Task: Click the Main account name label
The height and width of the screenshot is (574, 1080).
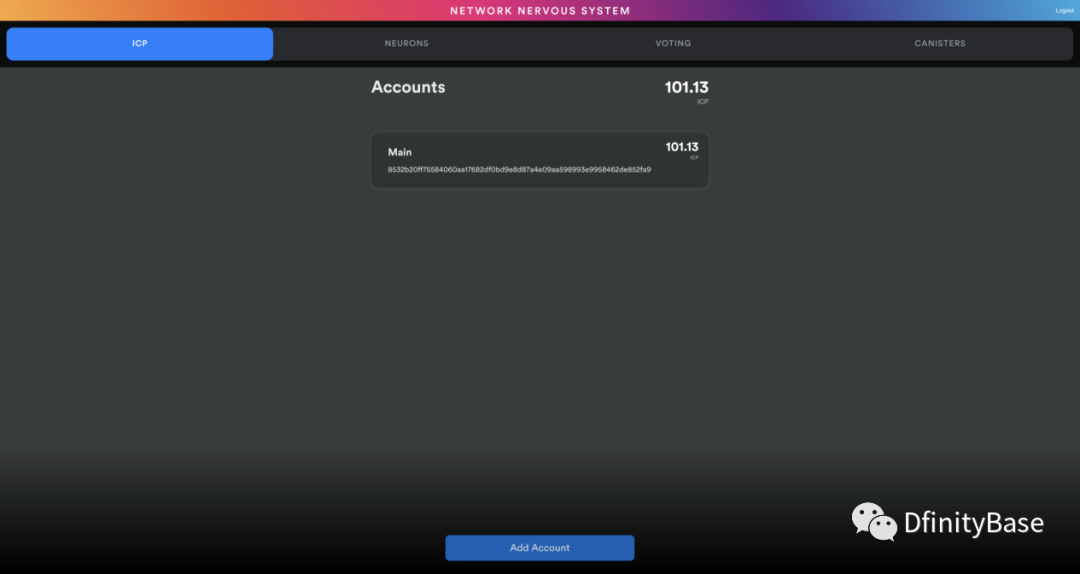Action: click(400, 152)
